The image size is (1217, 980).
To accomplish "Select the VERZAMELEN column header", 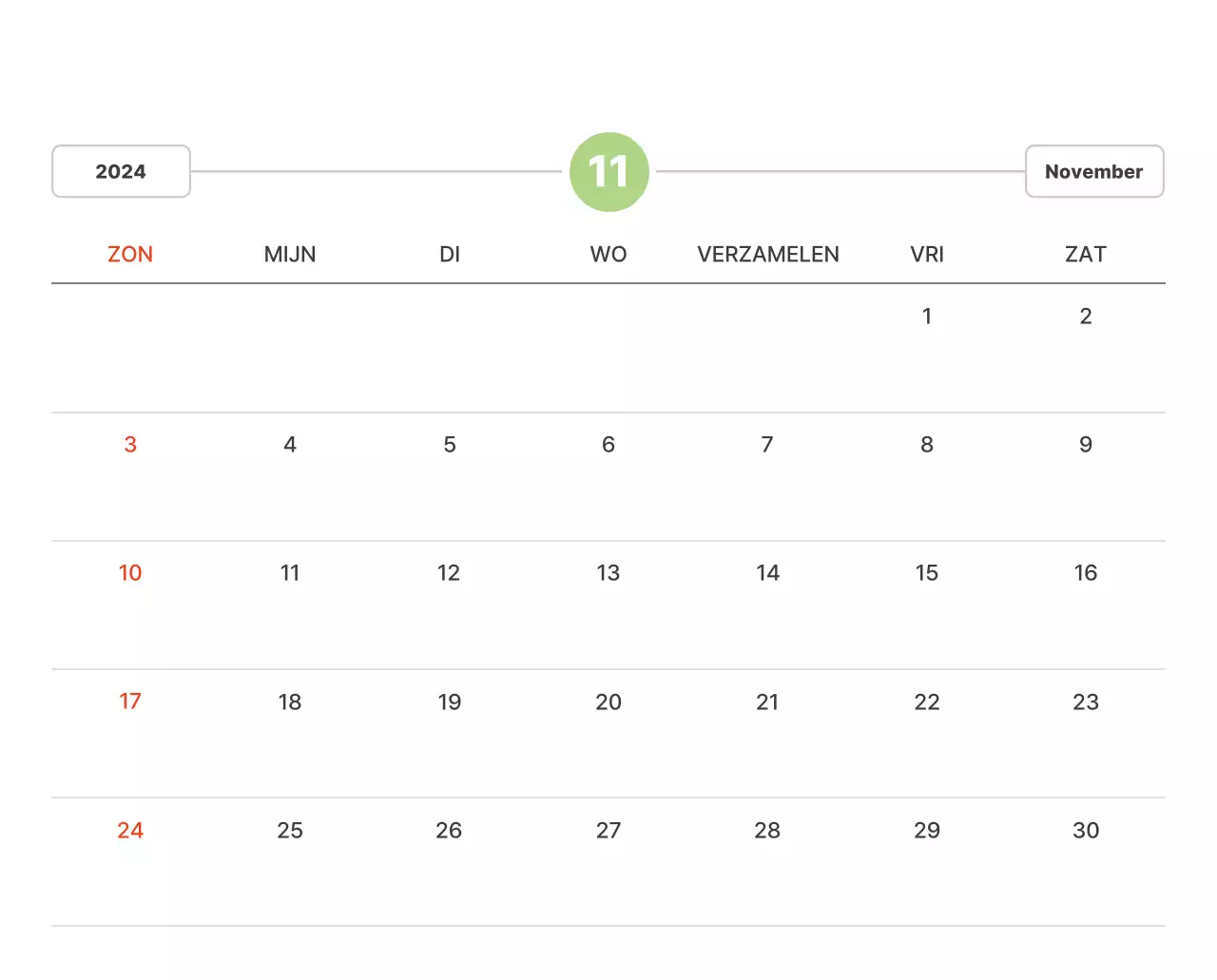I will pos(767,254).
